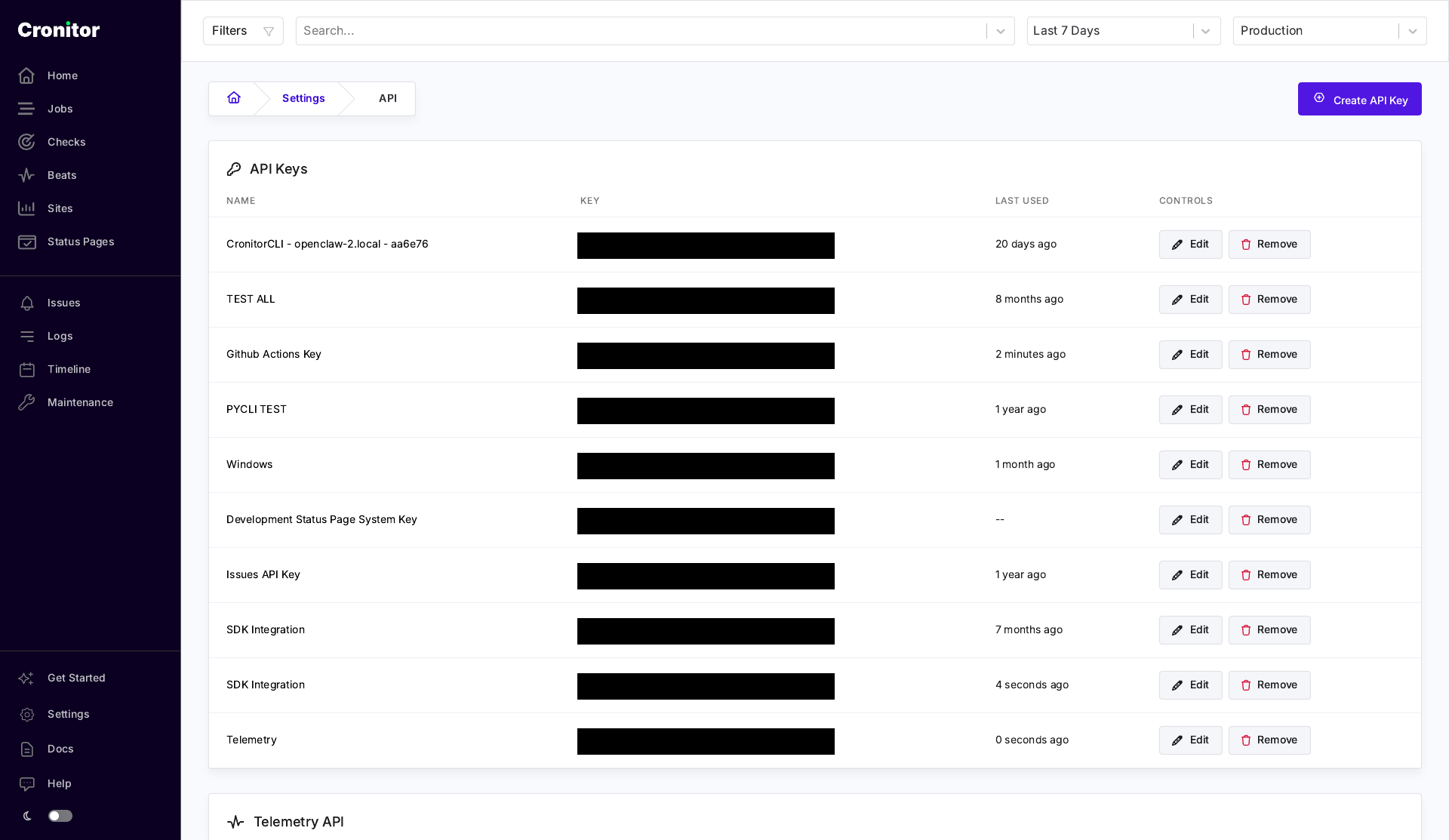
Task: Click the Help chat icon
Action: (x=27, y=783)
